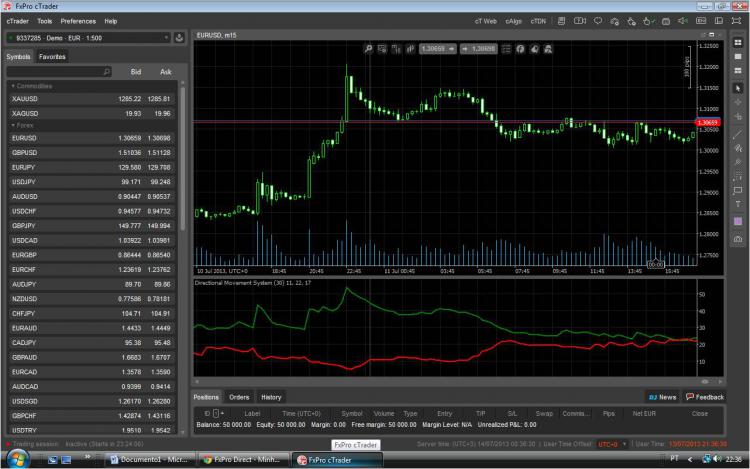Open Windows Start button
The image size is (750, 469).
(x=17, y=459)
